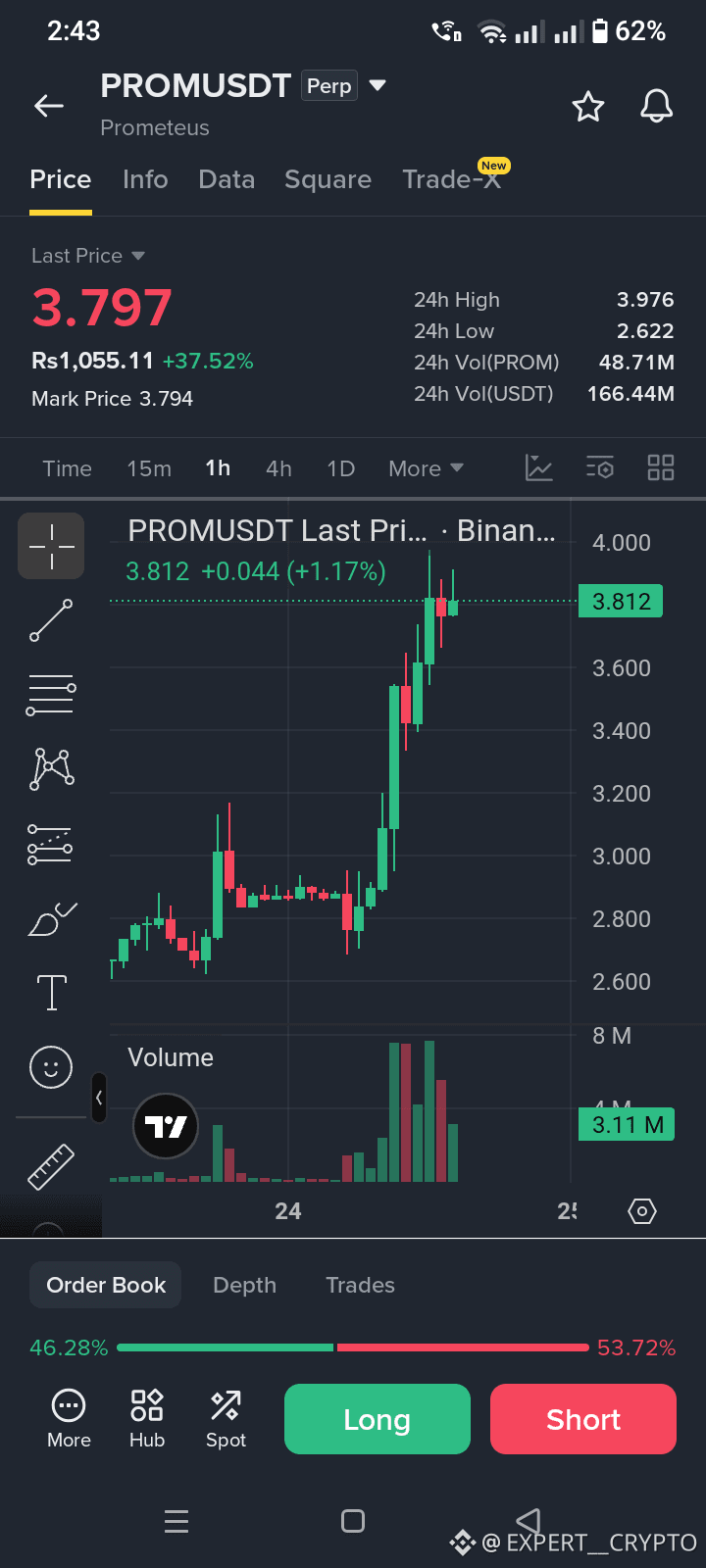Select the 15m chart interval
The height and width of the screenshot is (1568, 706).
coord(149,468)
